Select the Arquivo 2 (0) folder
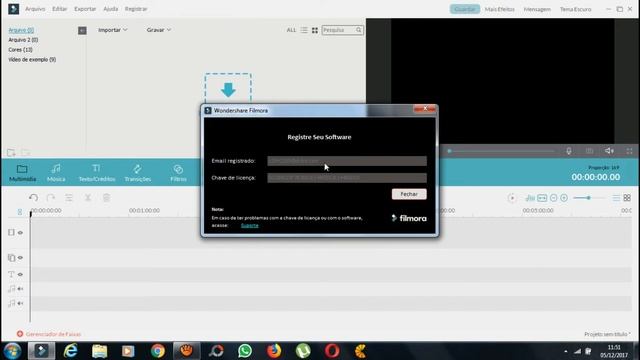 click(23, 40)
